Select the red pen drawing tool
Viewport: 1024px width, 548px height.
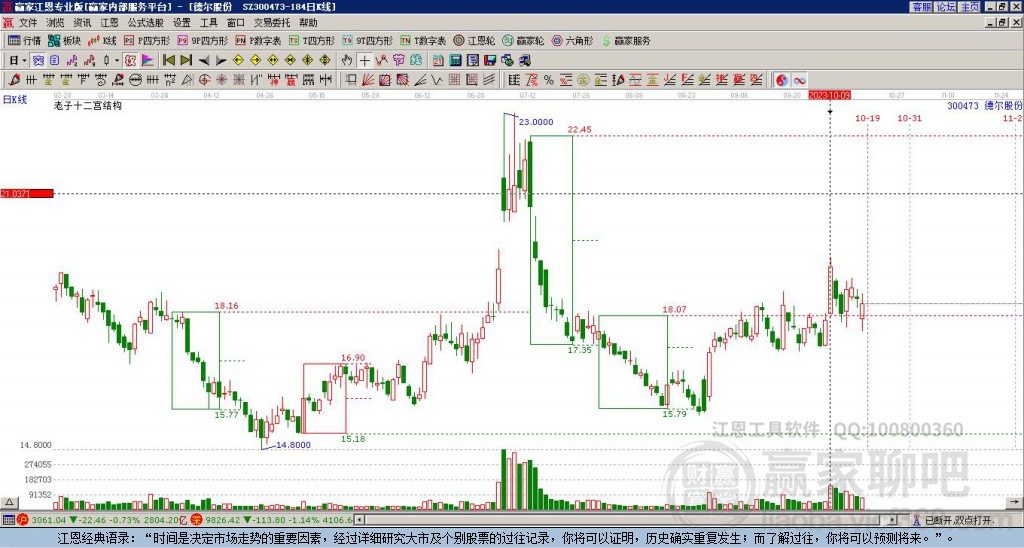click(14, 80)
